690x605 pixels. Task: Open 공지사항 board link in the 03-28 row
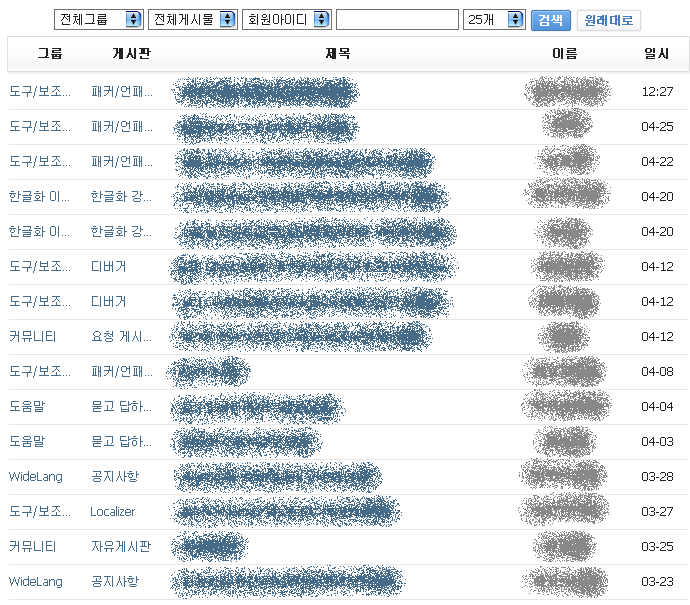(x=115, y=476)
